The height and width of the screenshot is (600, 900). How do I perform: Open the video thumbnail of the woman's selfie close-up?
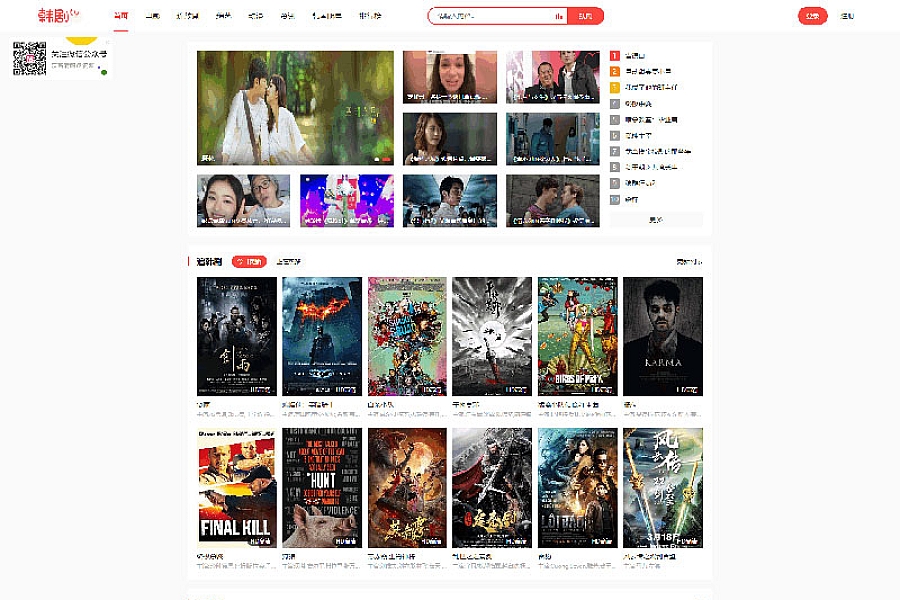point(449,77)
